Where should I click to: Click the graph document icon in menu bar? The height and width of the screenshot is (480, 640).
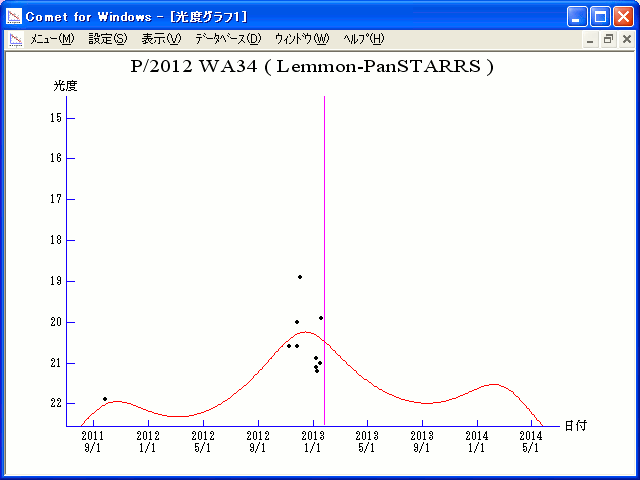click(15, 39)
